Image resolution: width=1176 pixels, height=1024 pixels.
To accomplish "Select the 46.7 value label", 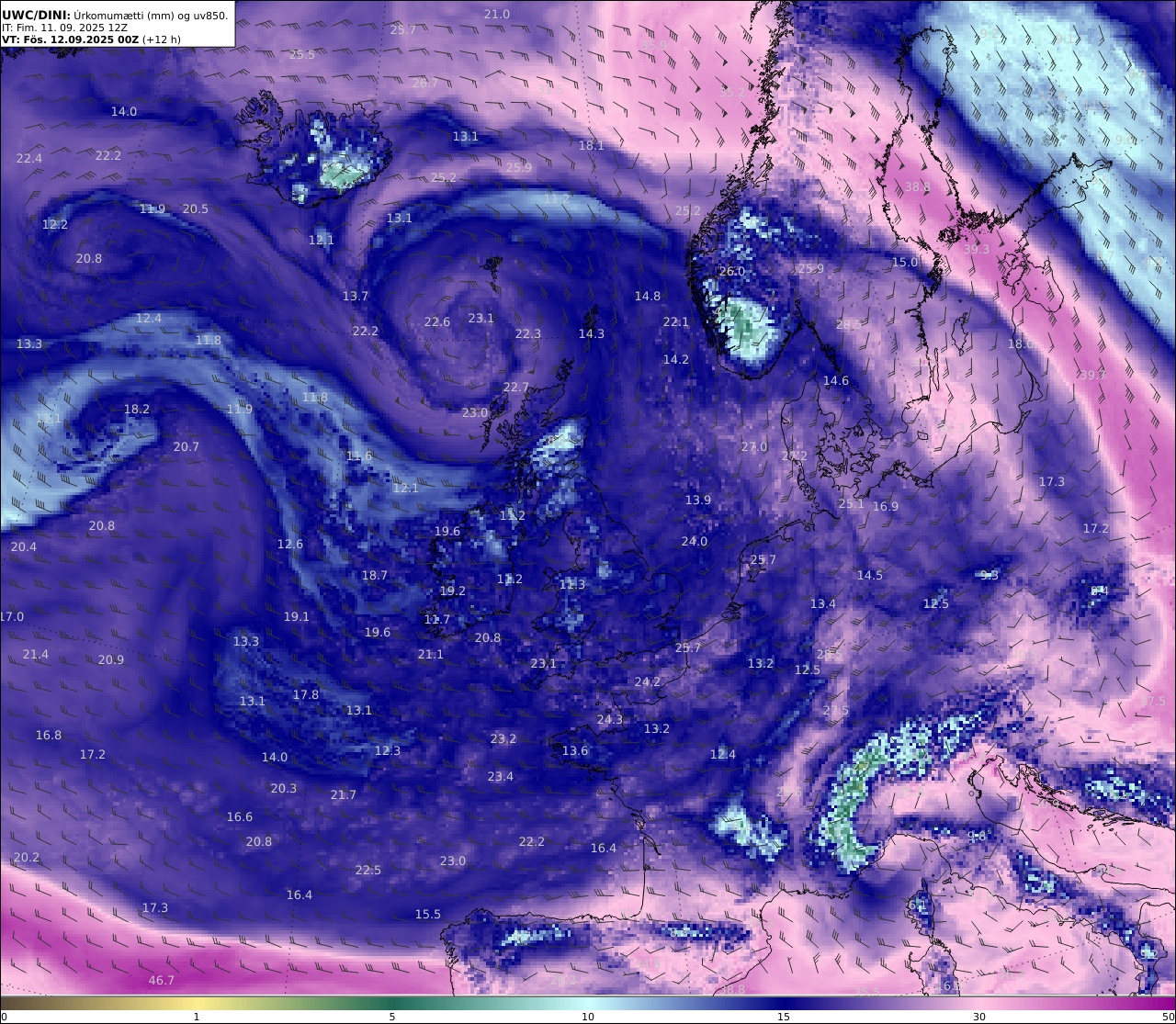I will tap(162, 980).
